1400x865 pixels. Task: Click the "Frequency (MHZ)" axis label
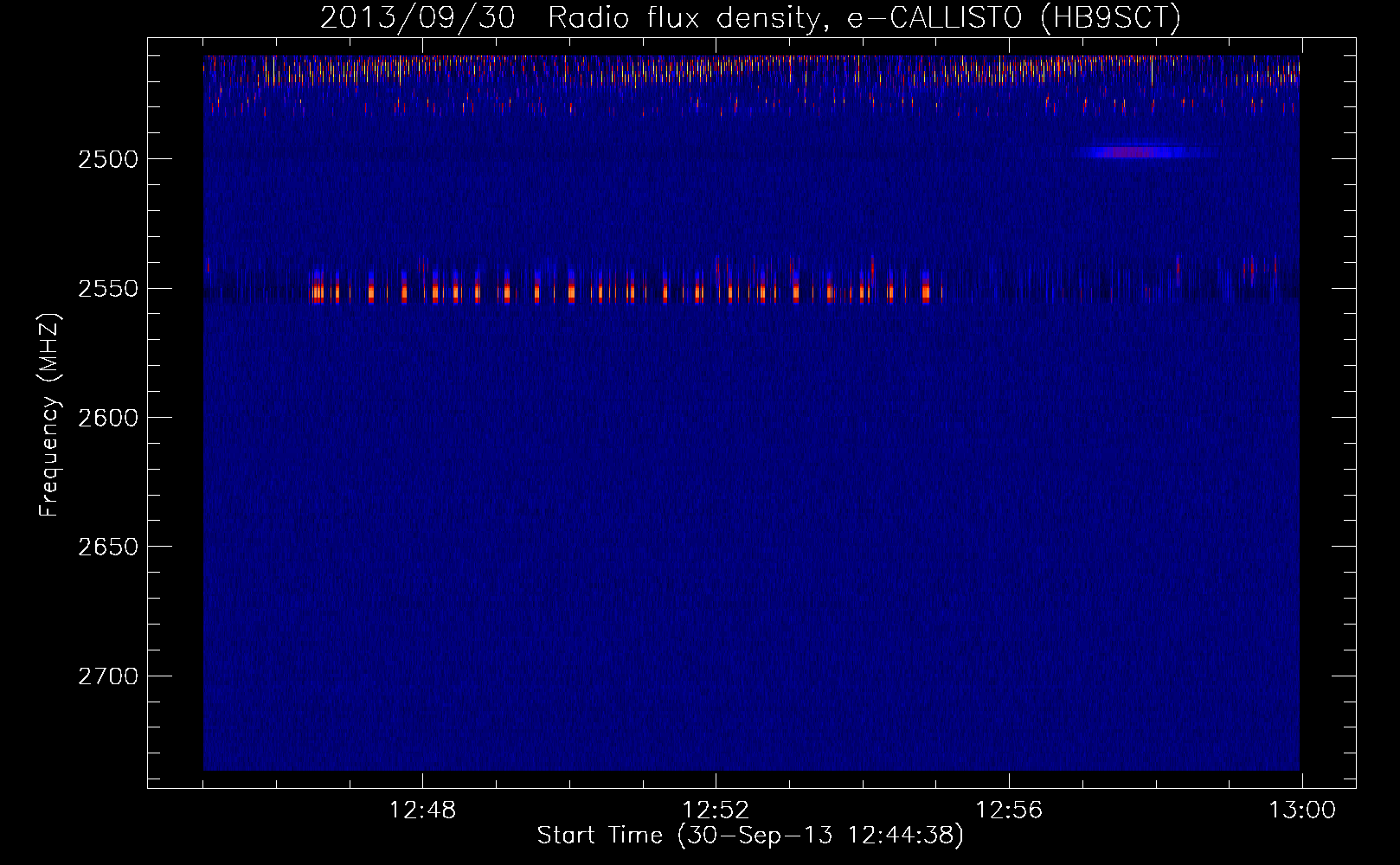(50, 414)
